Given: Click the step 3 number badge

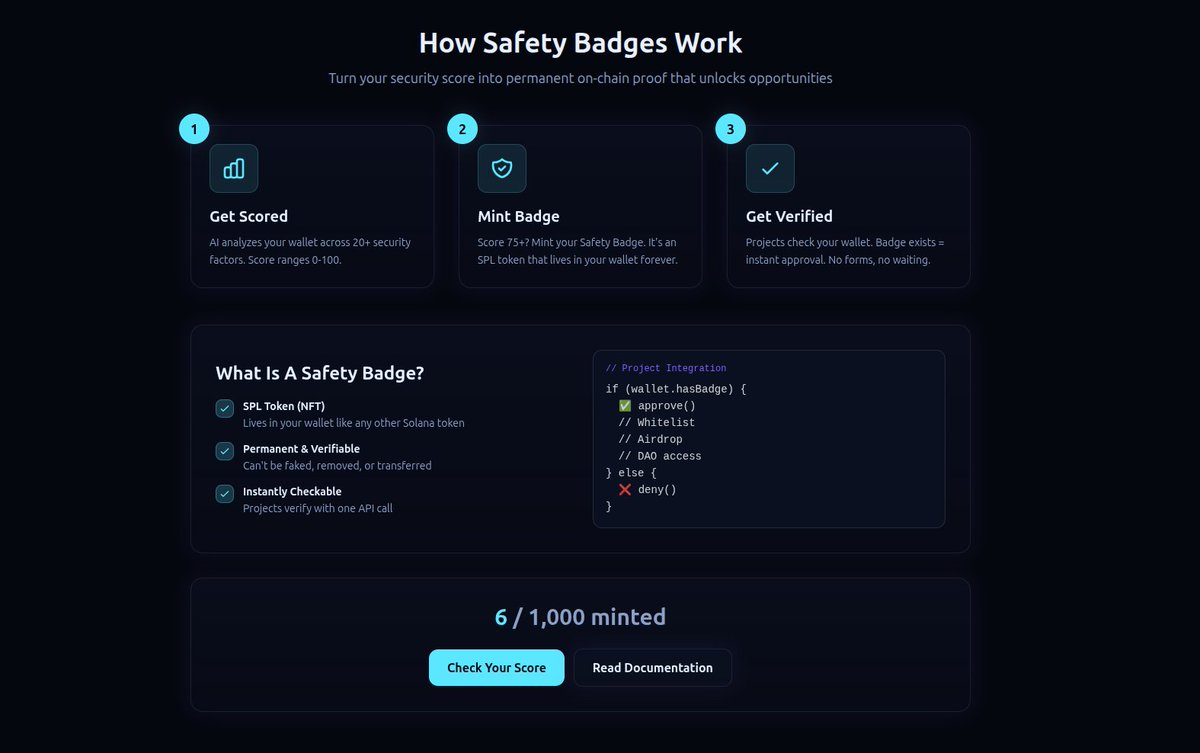Looking at the screenshot, I should (x=730, y=129).
